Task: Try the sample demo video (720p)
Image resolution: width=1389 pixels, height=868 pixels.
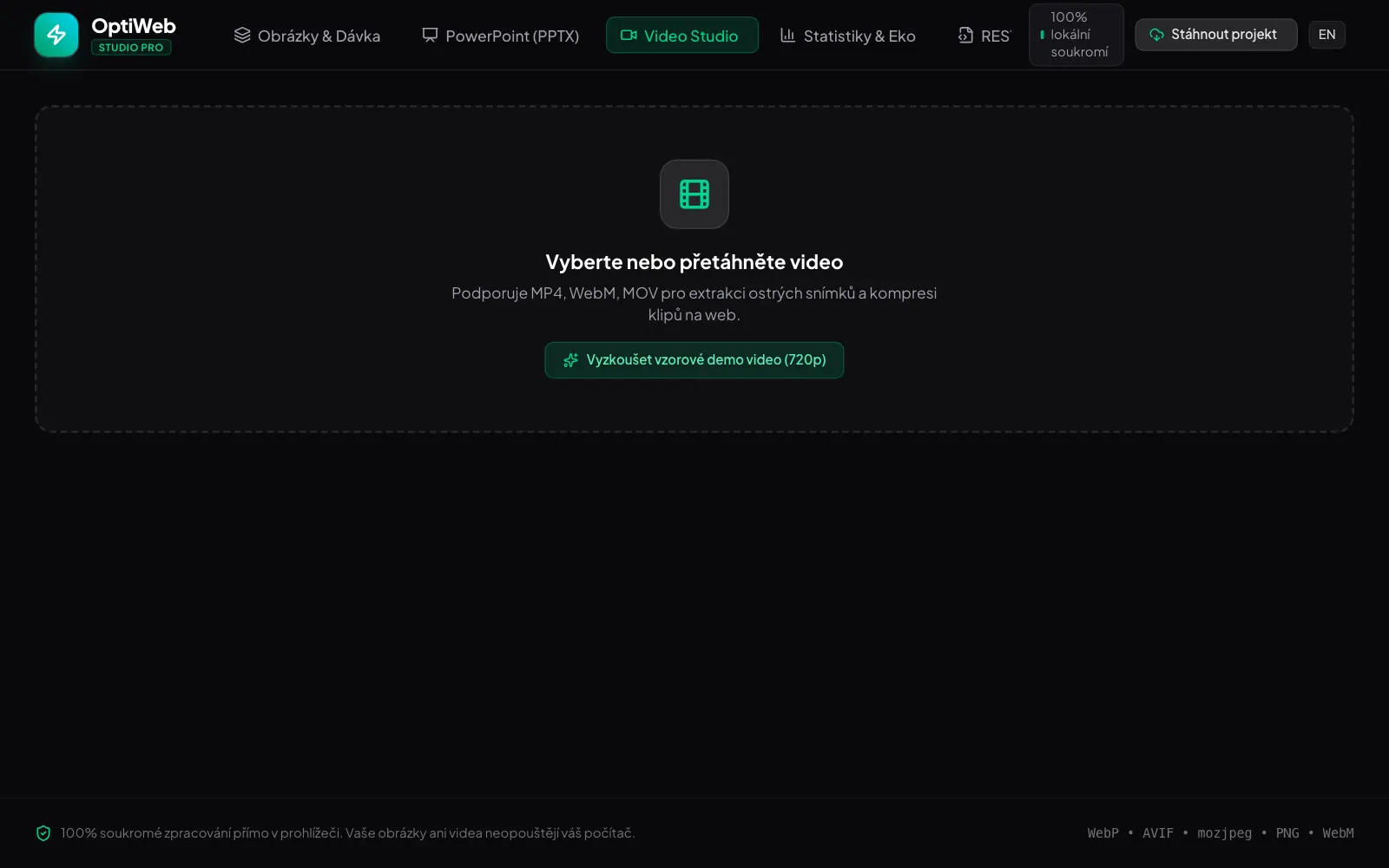Action: (694, 360)
